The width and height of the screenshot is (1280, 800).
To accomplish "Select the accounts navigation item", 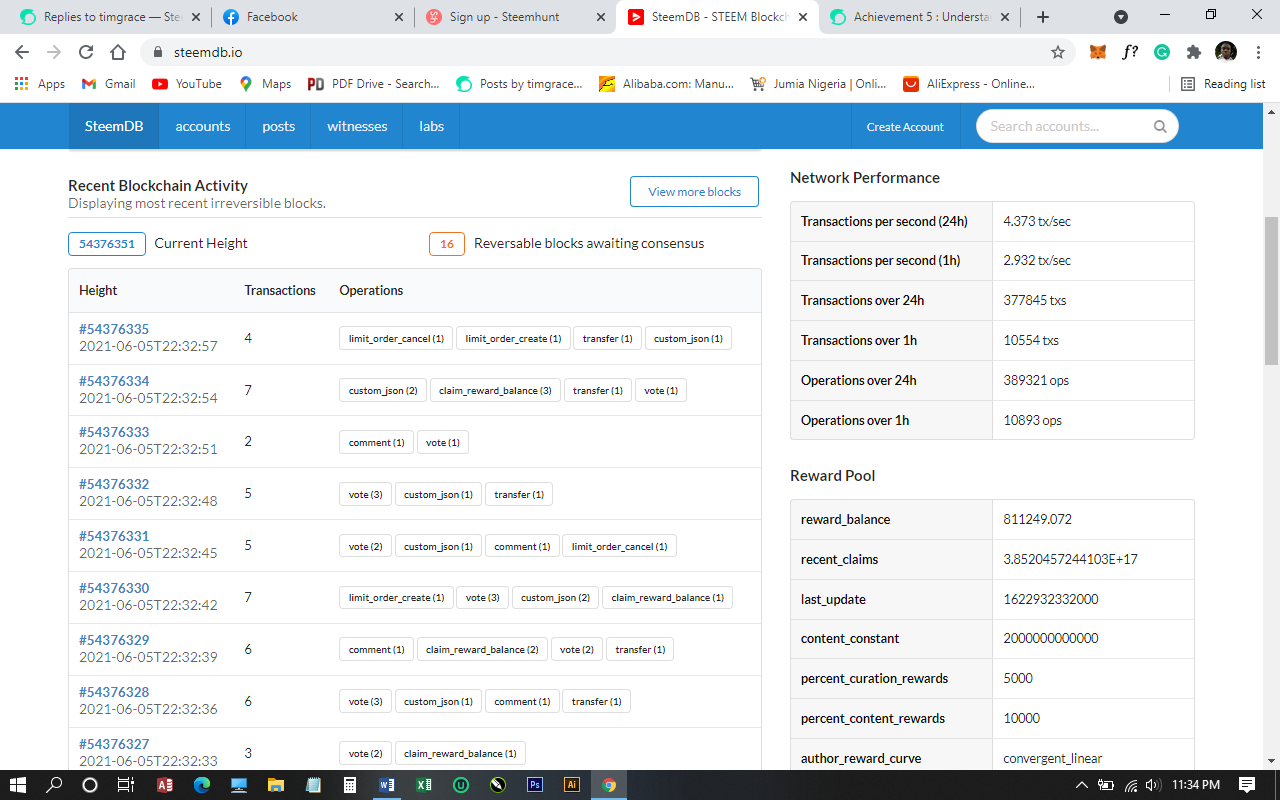I will click(x=203, y=126).
